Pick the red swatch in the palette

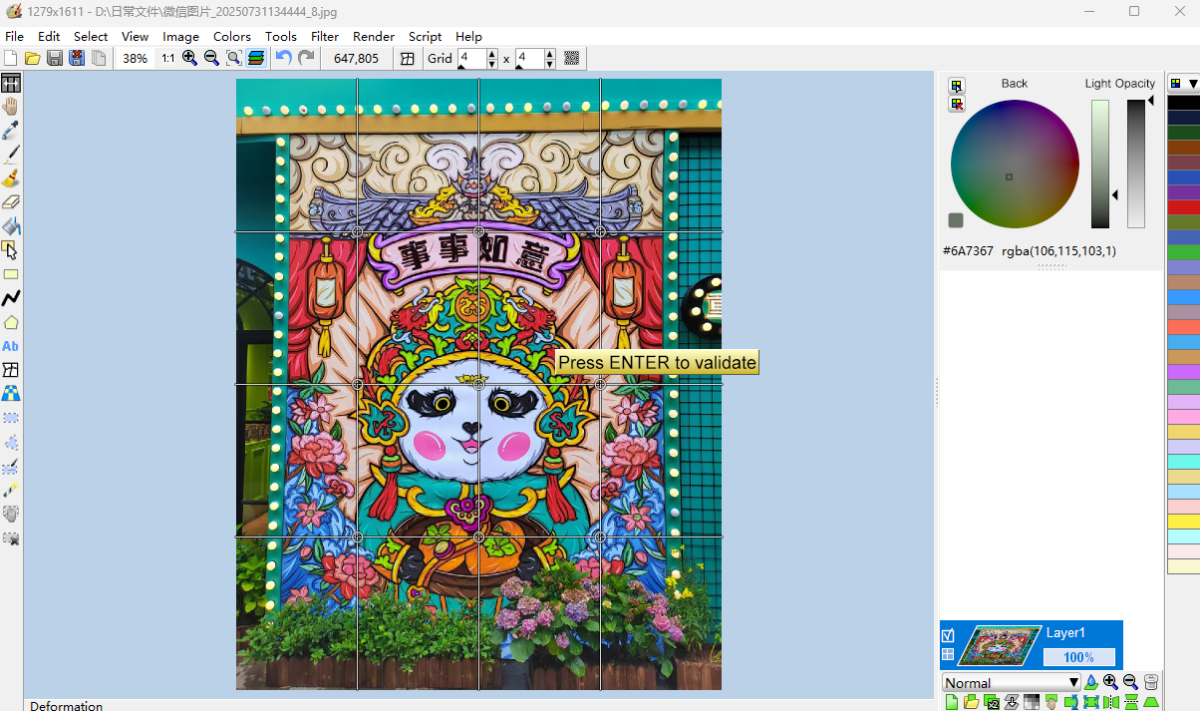point(1183,207)
